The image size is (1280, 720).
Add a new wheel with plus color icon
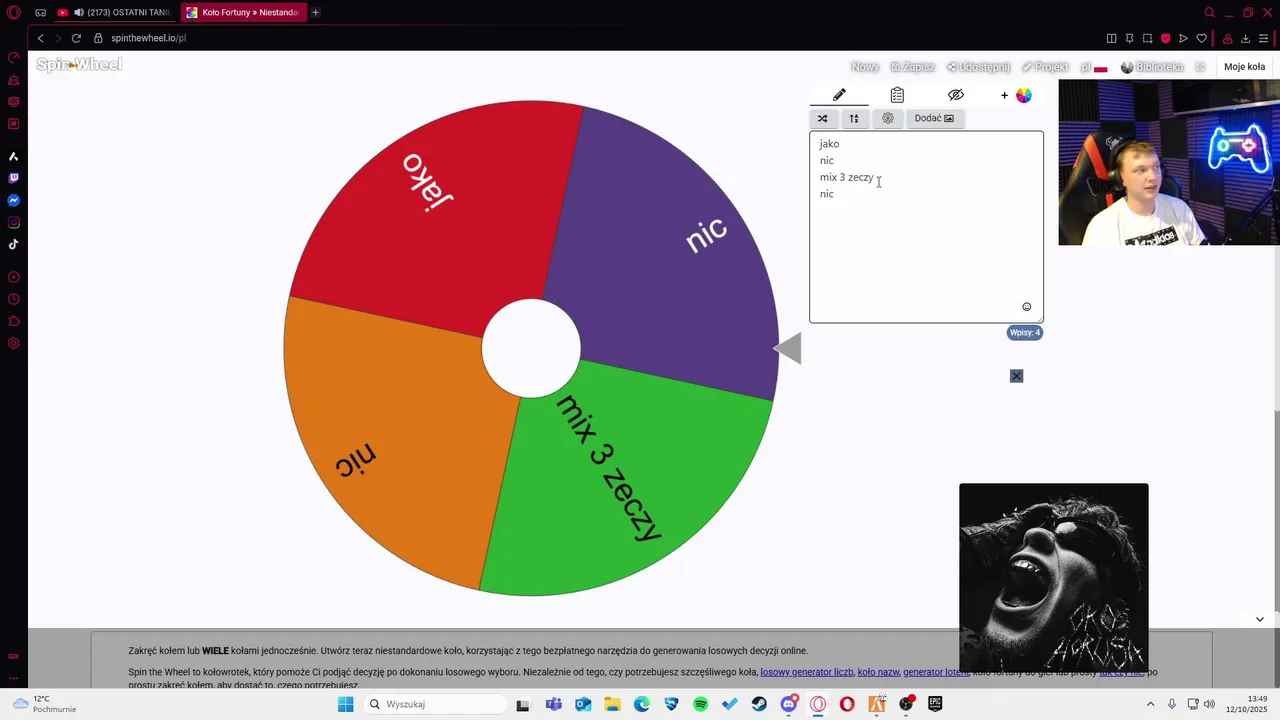(1016, 95)
